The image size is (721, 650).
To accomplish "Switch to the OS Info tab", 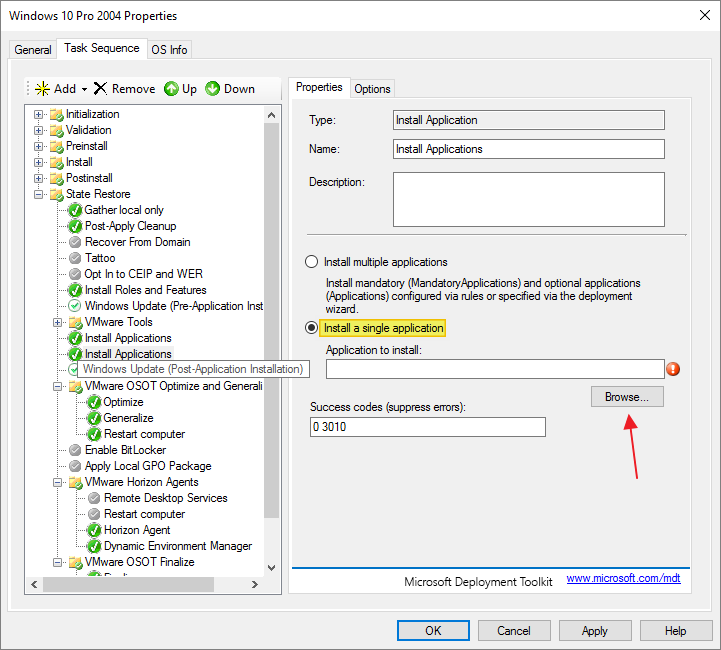I will (x=169, y=50).
